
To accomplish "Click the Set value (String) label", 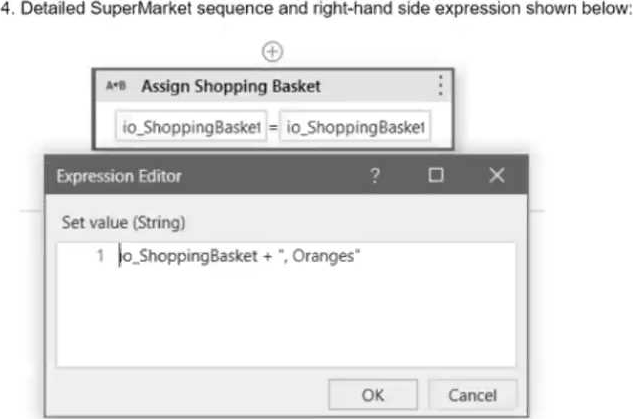I will [x=124, y=222].
